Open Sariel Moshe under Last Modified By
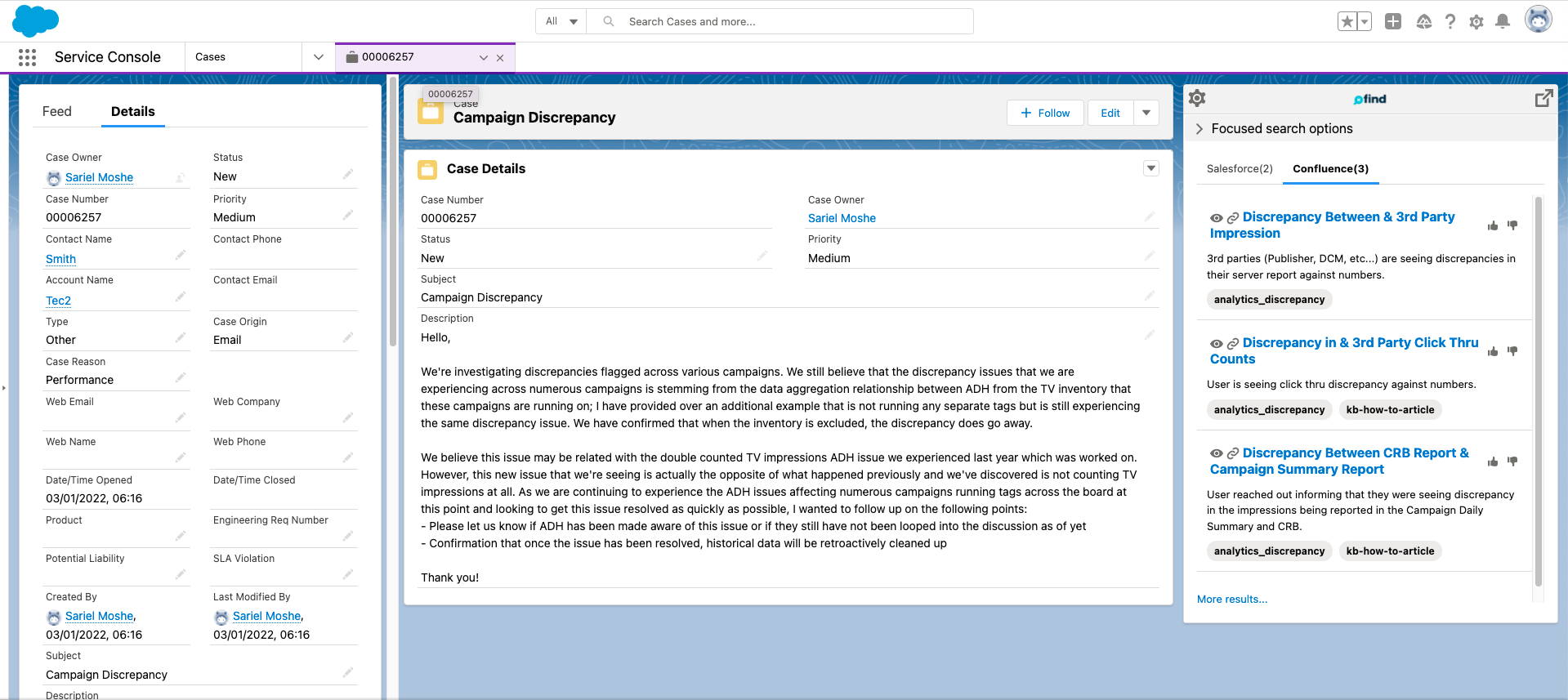 pos(266,616)
